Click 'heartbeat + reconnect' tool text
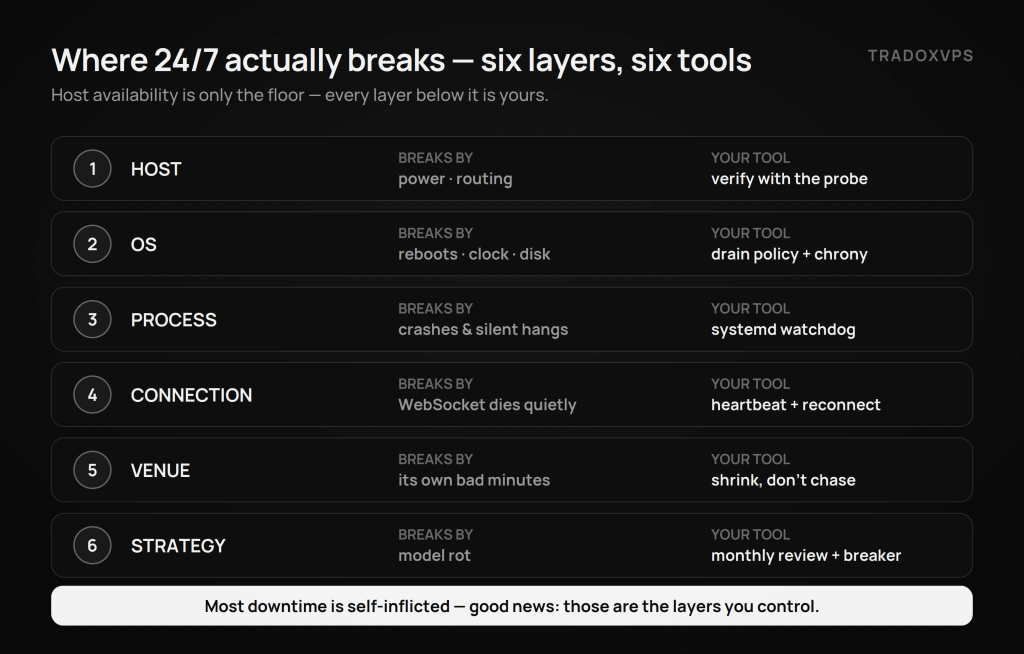Viewport: 1024px width, 654px height. [x=795, y=405]
